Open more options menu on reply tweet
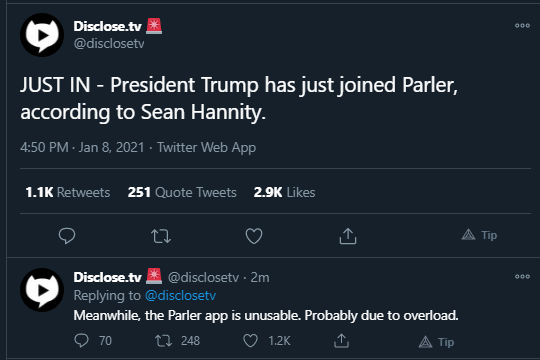The image size is (540, 360). pyautogui.click(x=522, y=276)
